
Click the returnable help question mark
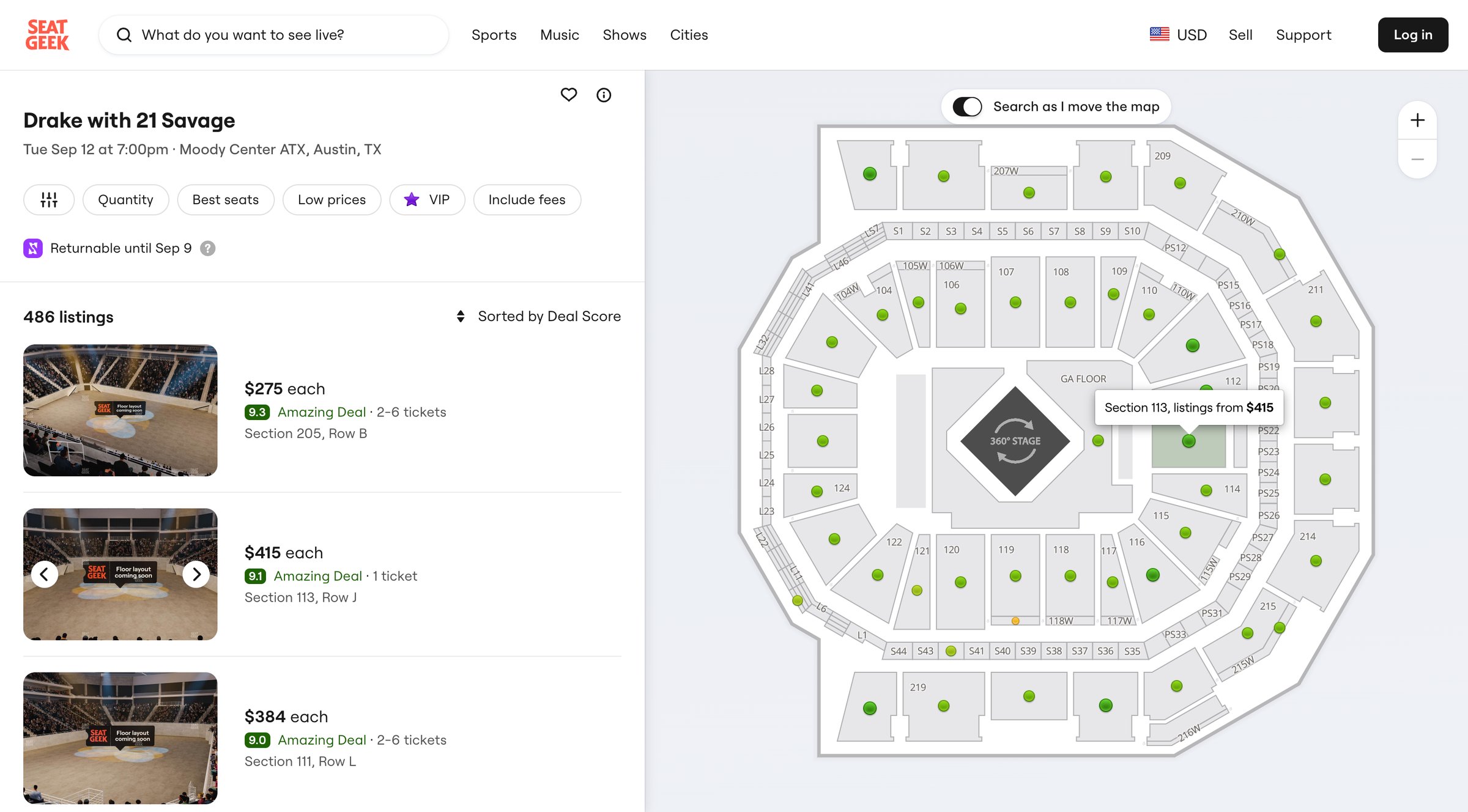point(208,248)
